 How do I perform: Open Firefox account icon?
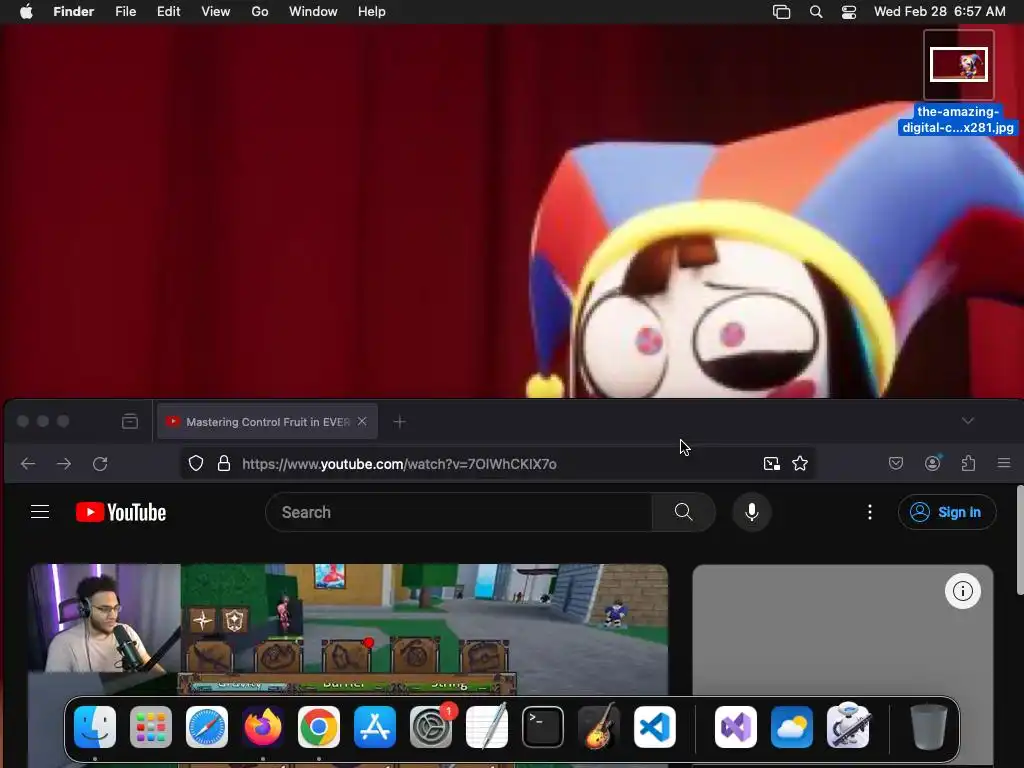coord(933,463)
